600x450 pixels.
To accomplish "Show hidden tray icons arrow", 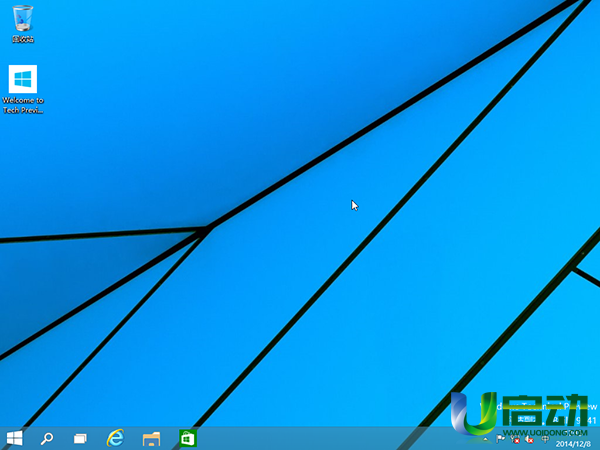I will click(486, 439).
